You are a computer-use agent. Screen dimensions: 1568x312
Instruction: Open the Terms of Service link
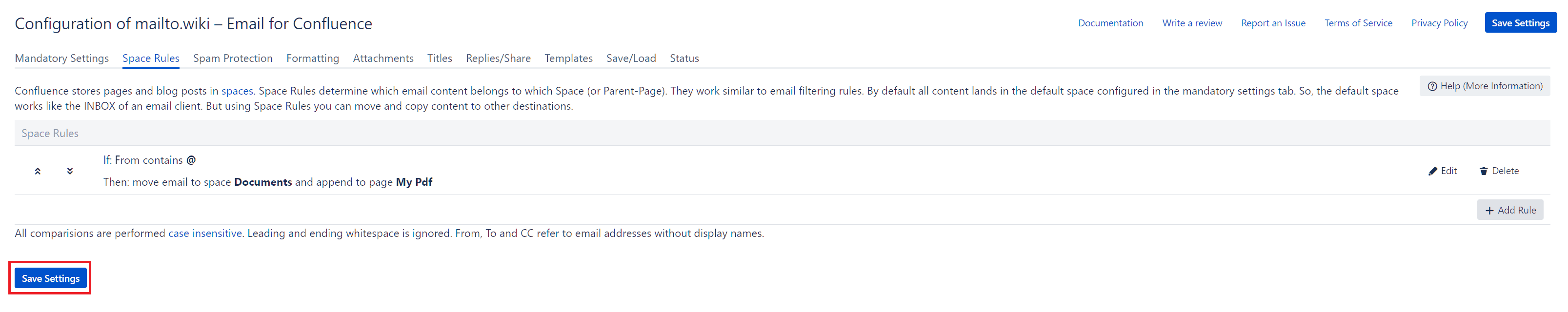1358,23
